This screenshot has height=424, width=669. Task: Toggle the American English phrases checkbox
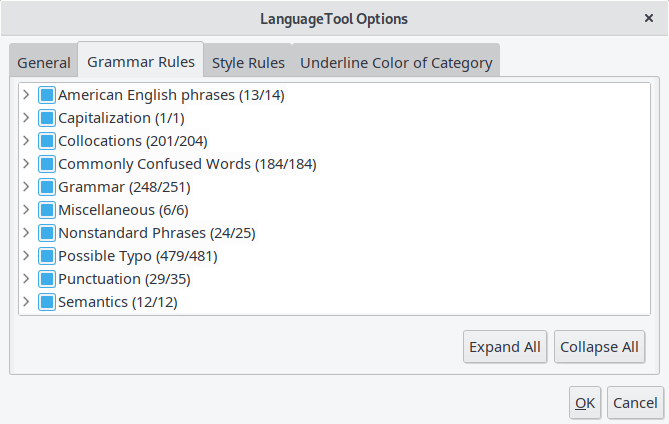[47, 95]
